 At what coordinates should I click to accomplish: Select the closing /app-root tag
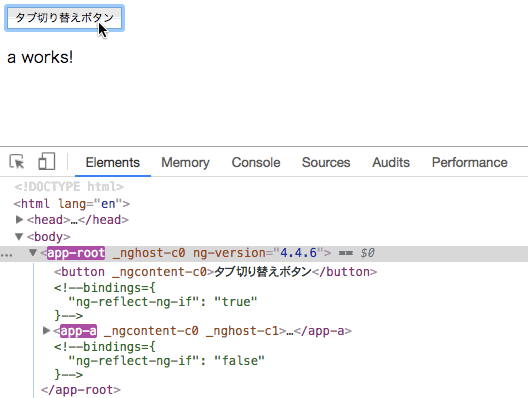click(x=80, y=390)
